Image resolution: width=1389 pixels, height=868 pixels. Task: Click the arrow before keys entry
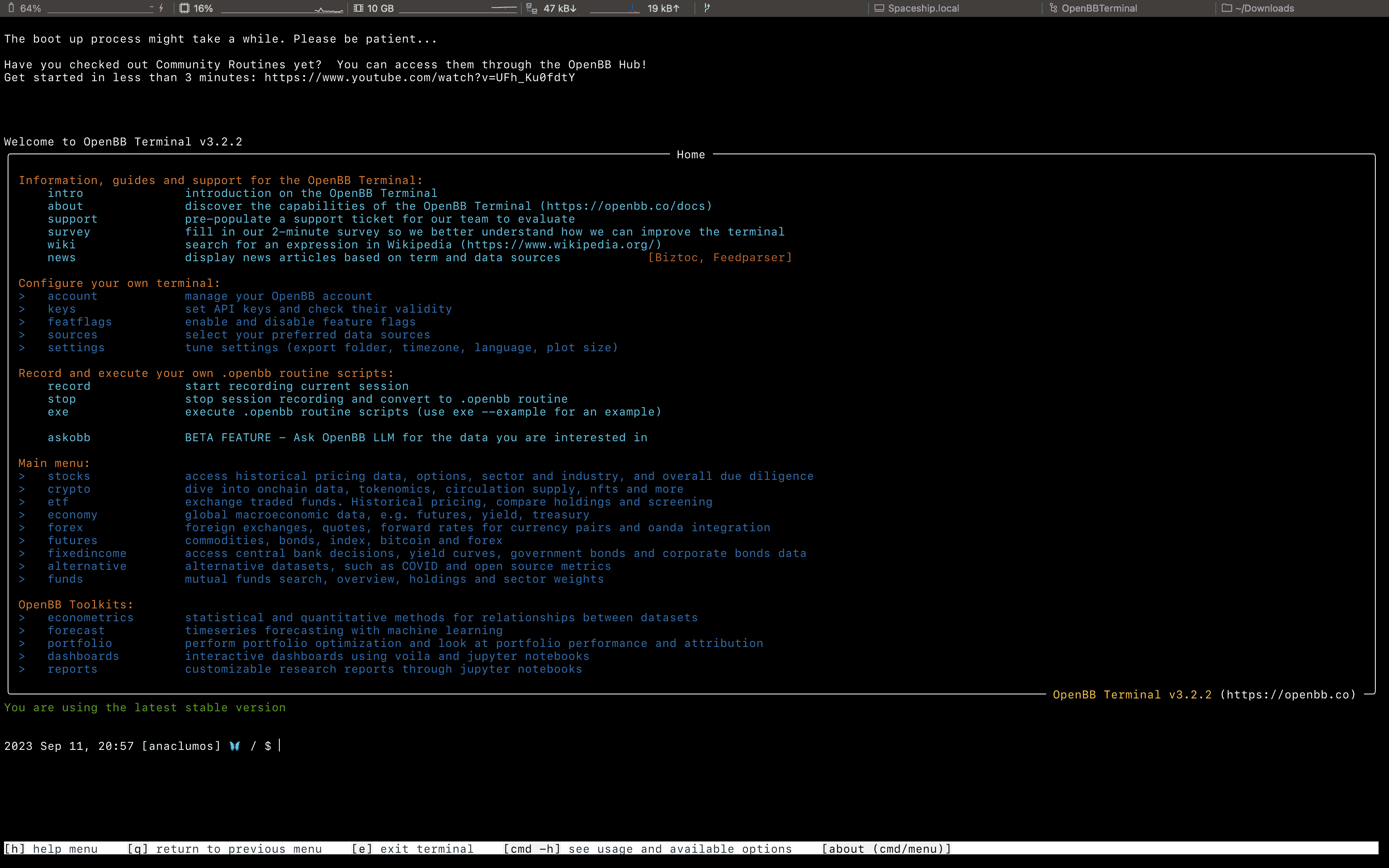coord(22,309)
